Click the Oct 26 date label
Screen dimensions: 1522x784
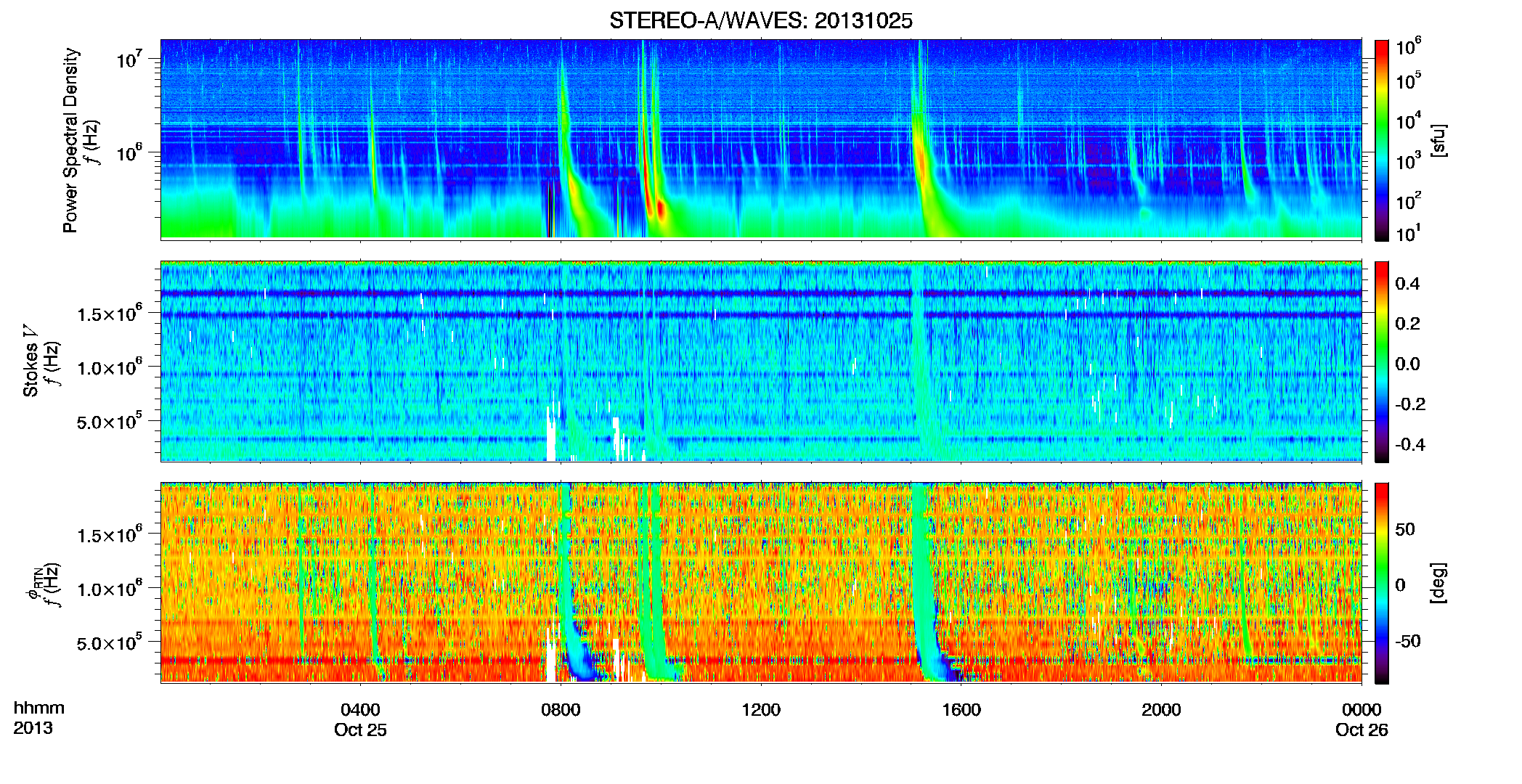(x=1362, y=730)
